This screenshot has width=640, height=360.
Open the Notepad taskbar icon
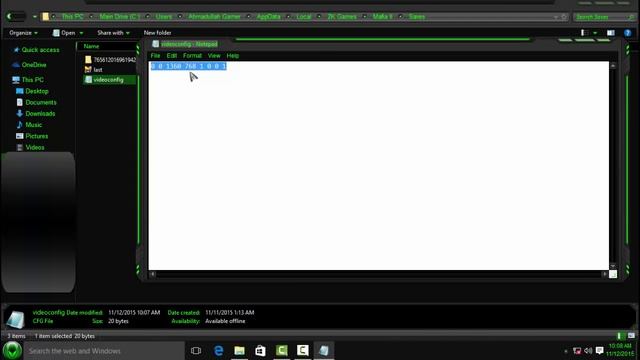point(324,351)
